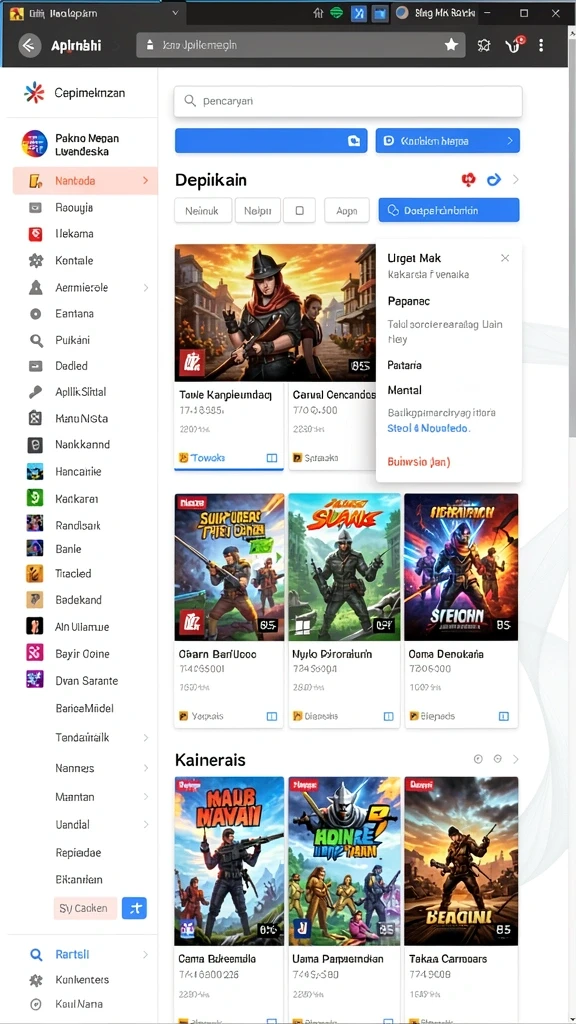Open the three-dot browser menu

(541, 45)
